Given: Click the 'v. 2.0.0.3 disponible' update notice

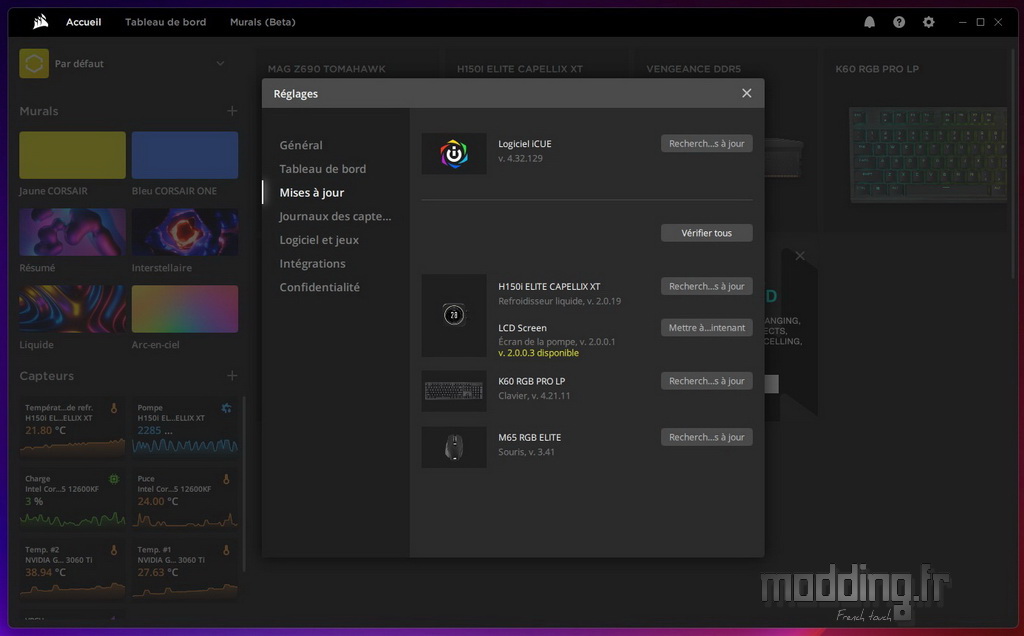Looking at the screenshot, I should [x=538, y=353].
